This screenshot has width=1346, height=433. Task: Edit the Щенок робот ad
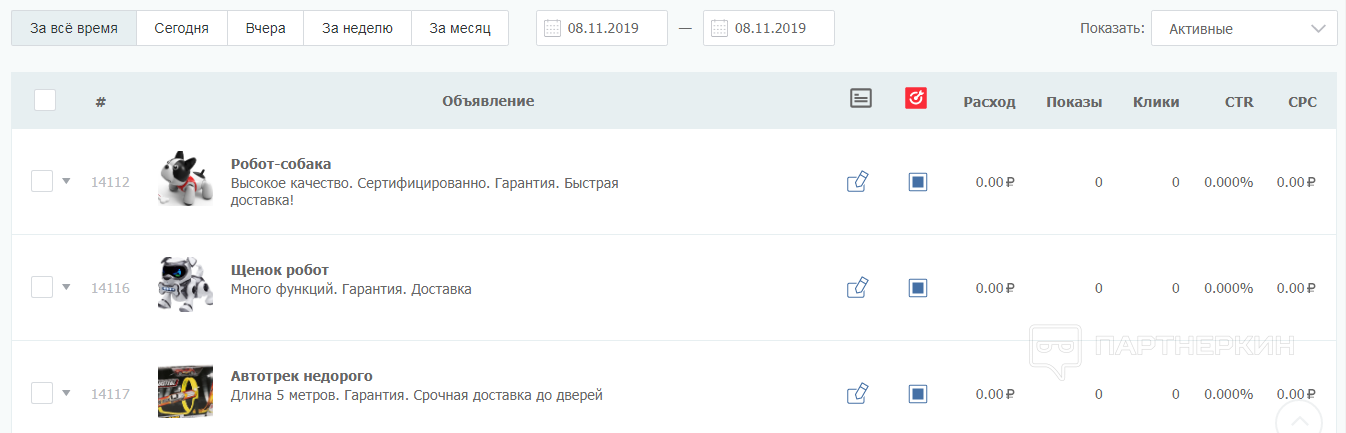click(x=857, y=288)
